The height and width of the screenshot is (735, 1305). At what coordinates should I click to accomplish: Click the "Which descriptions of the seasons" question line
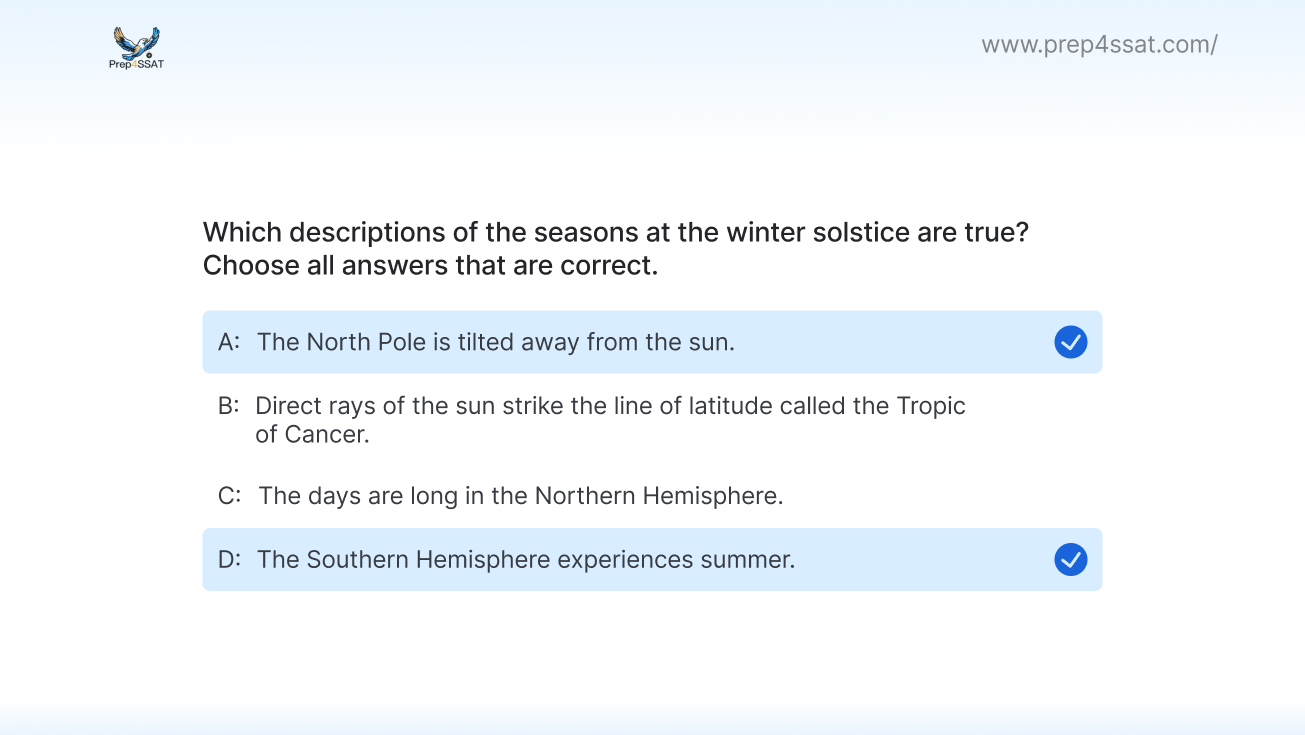point(616,232)
